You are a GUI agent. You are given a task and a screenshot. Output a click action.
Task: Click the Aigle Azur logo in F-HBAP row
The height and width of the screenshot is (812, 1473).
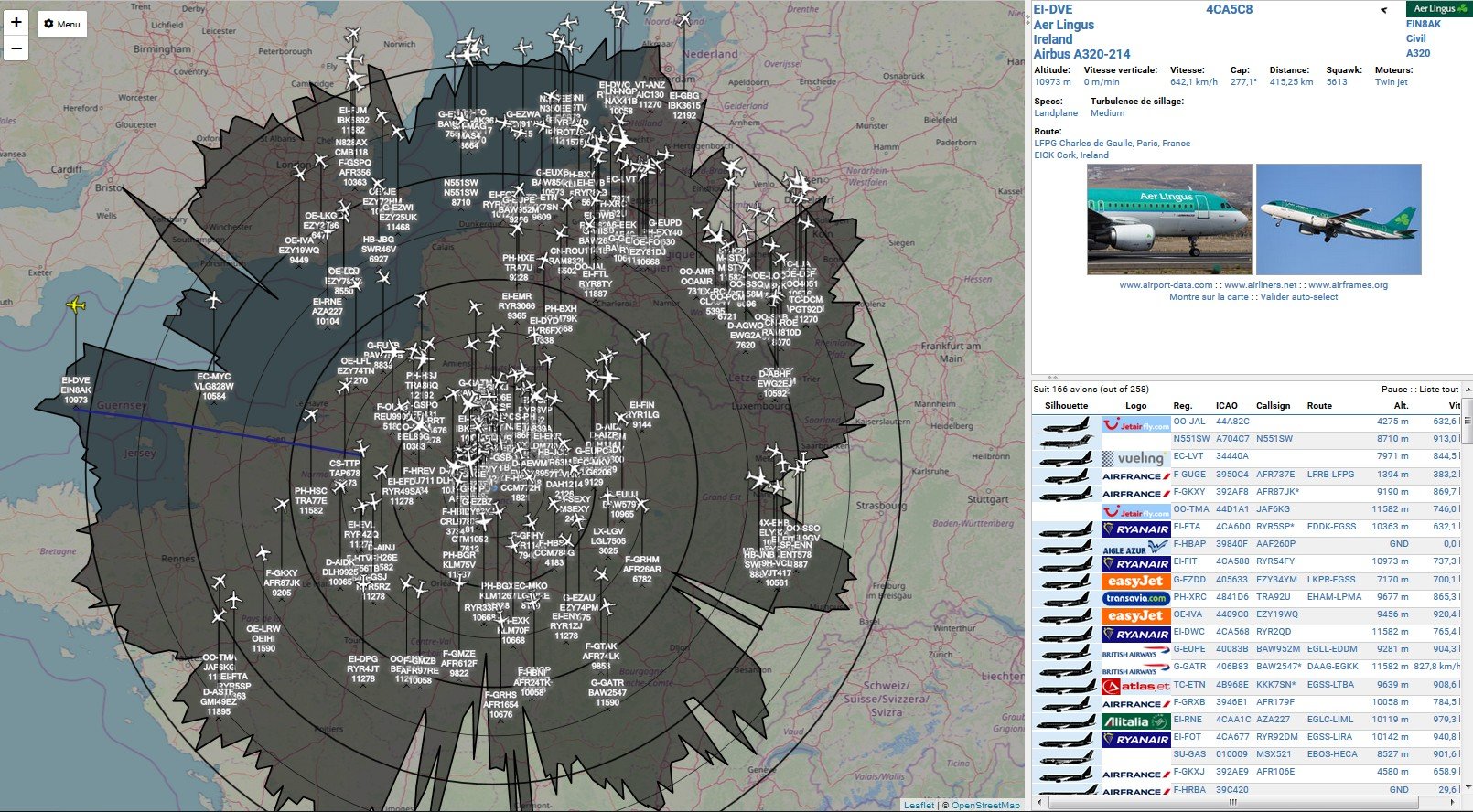point(1135,546)
